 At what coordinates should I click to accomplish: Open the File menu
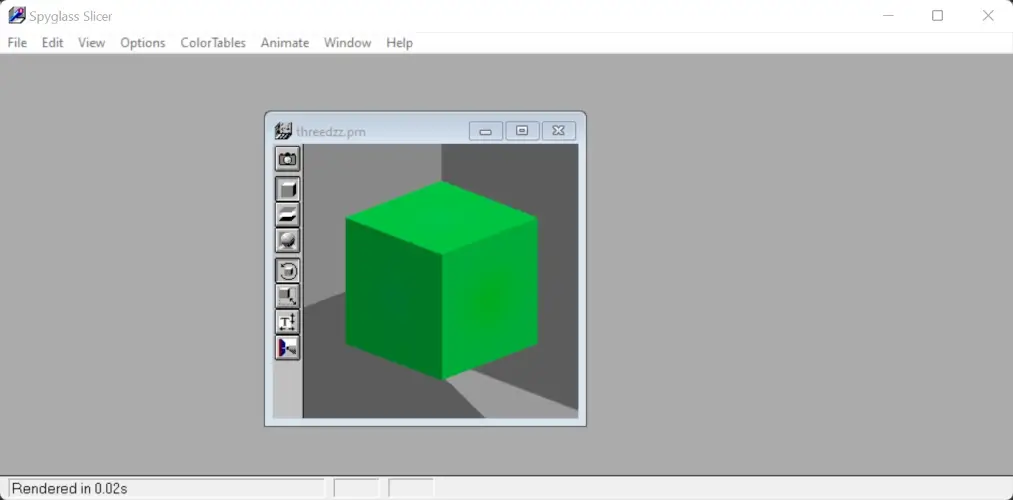pyautogui.click(x=17, y=43)
